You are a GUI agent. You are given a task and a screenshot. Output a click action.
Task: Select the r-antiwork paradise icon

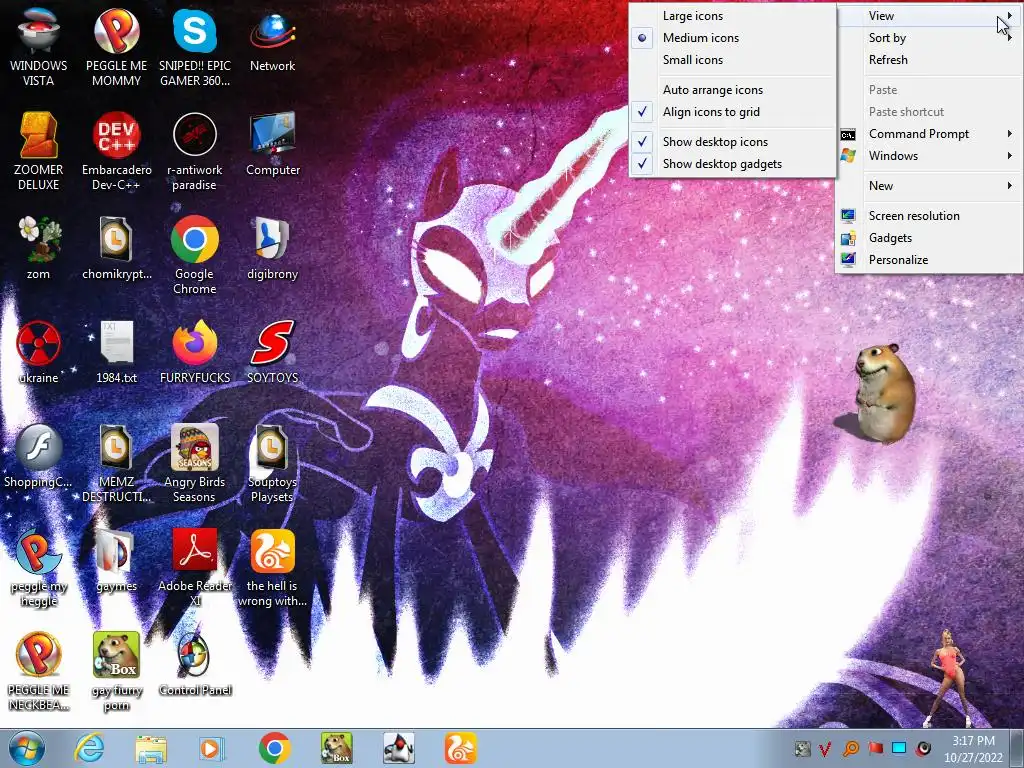click(195, 150)
